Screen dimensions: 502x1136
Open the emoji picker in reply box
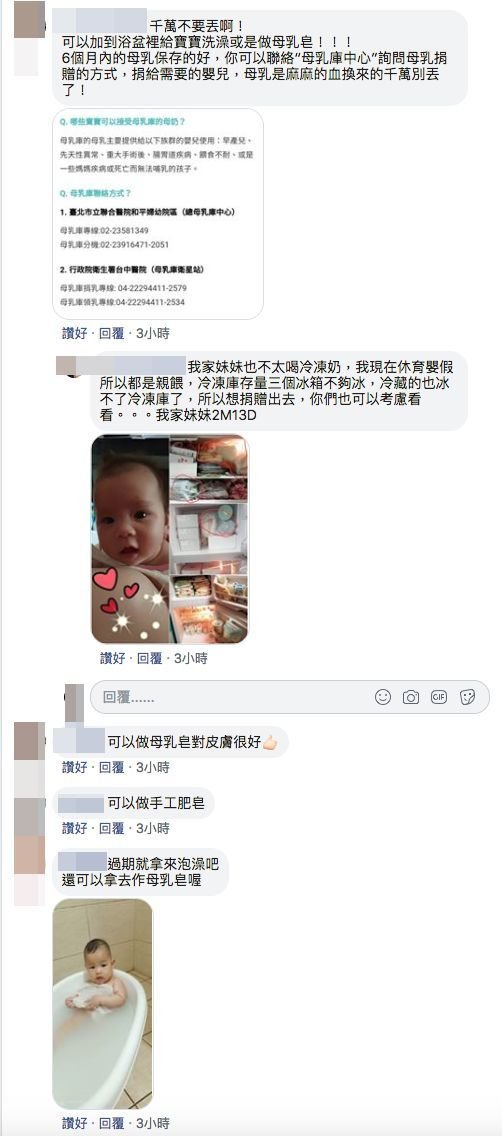[382, 697]
